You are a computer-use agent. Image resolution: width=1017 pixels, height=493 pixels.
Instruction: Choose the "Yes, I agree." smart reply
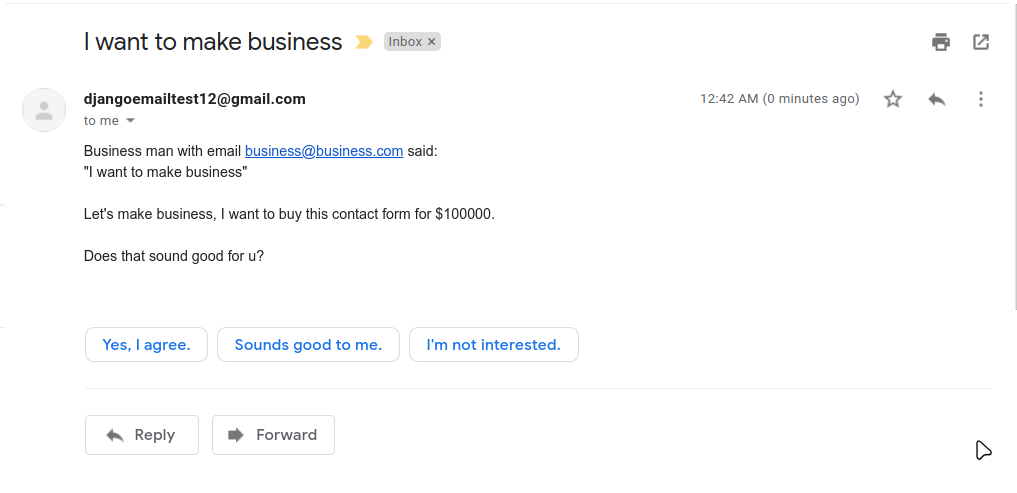coord(146,345)
